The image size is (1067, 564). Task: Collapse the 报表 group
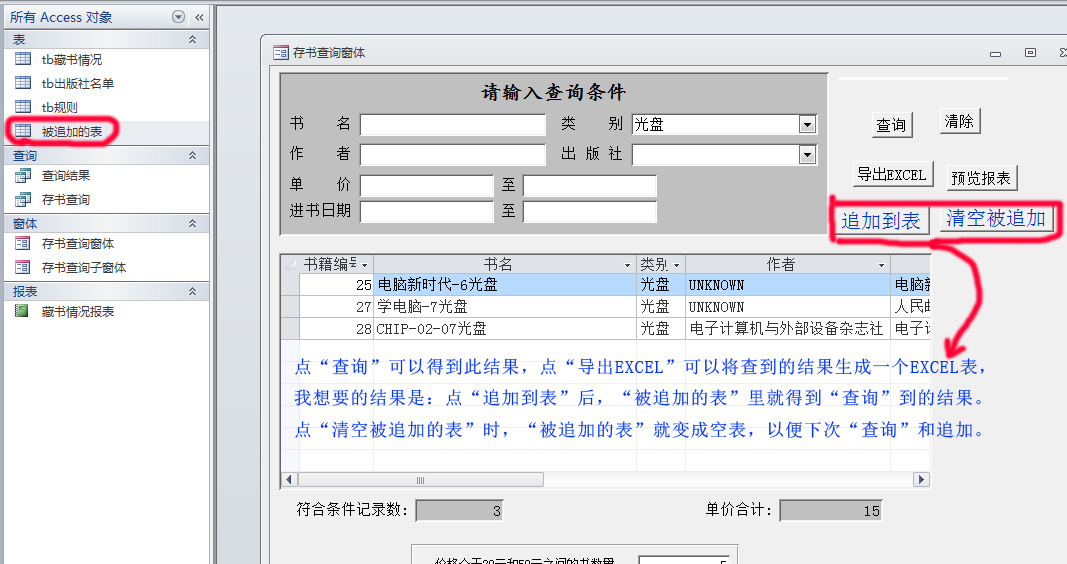pyautogui.click(x=193, y=291)
